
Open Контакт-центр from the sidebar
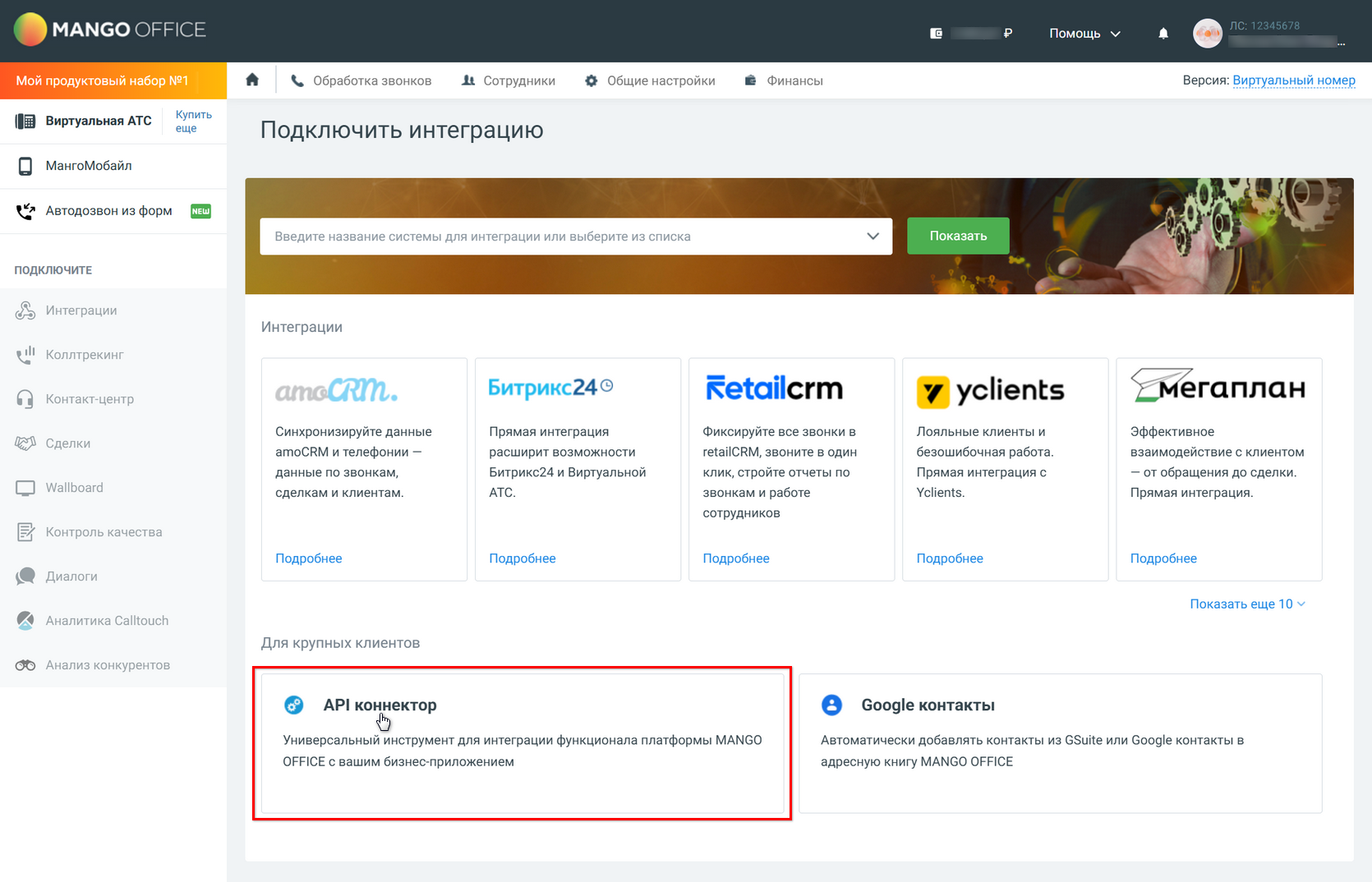89,399
